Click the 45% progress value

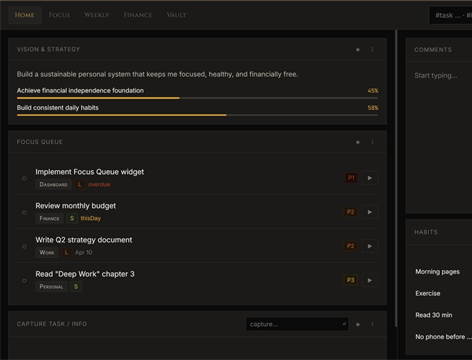[373, 91]
